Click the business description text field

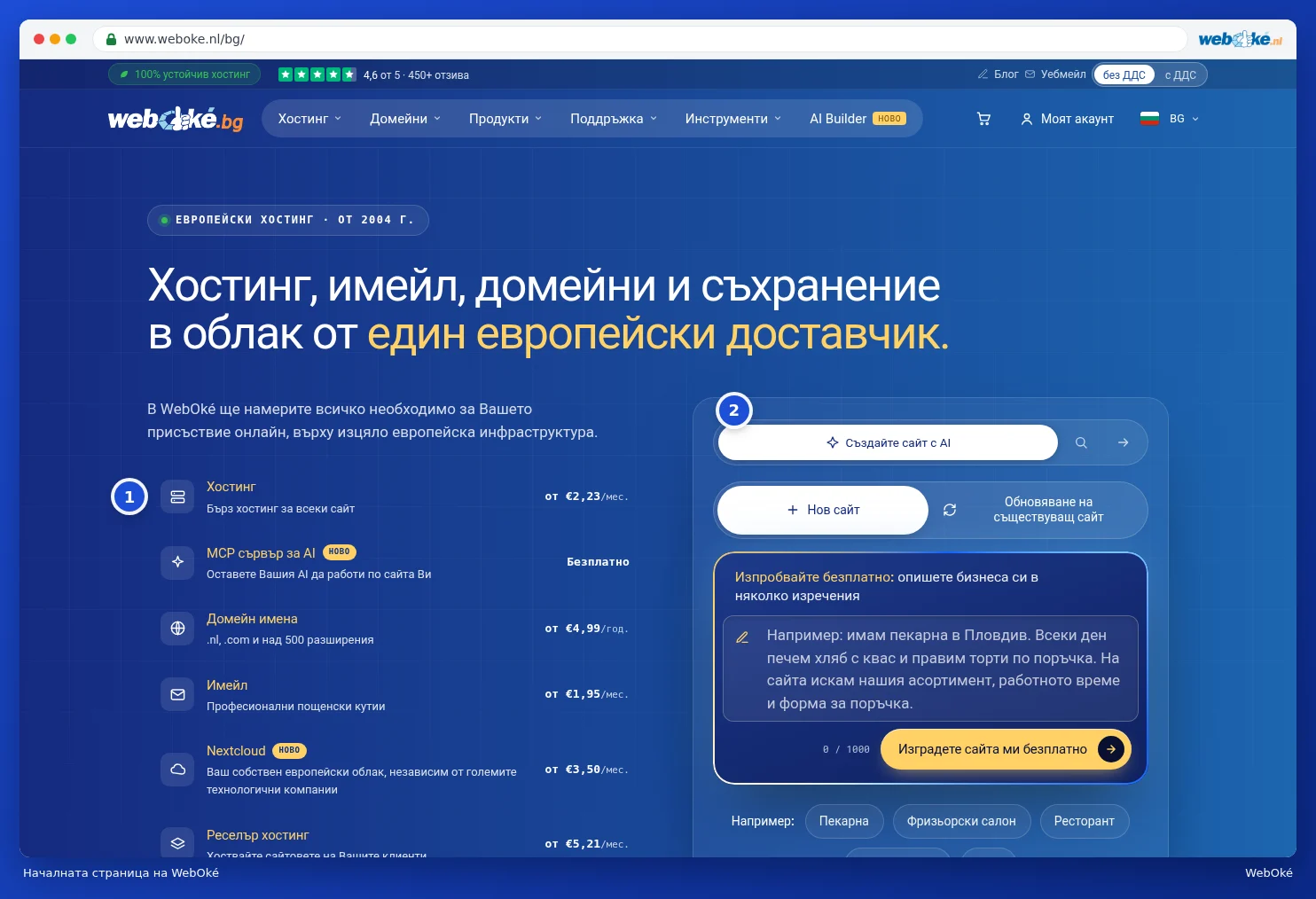930,668
